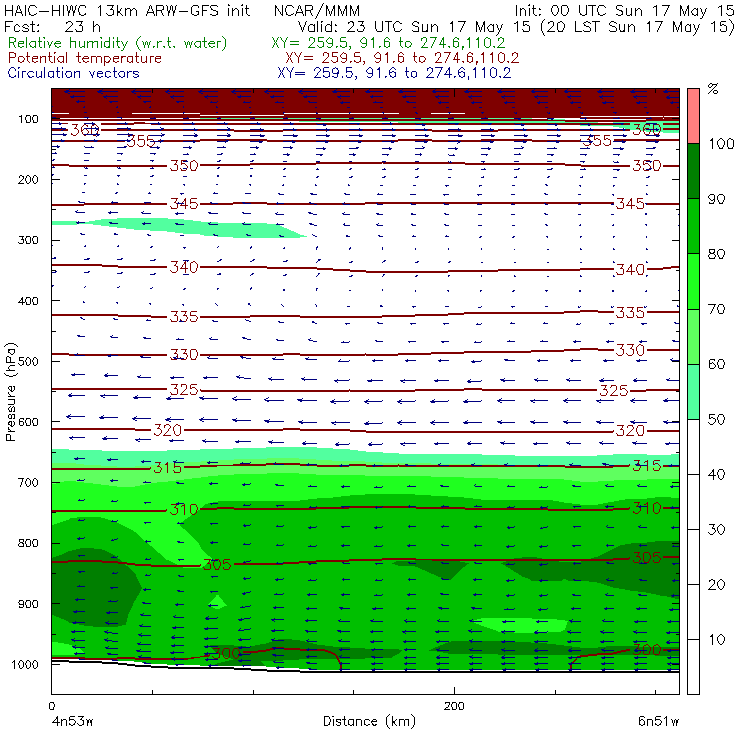Click the blue XY coordinates line

[394, 73]
